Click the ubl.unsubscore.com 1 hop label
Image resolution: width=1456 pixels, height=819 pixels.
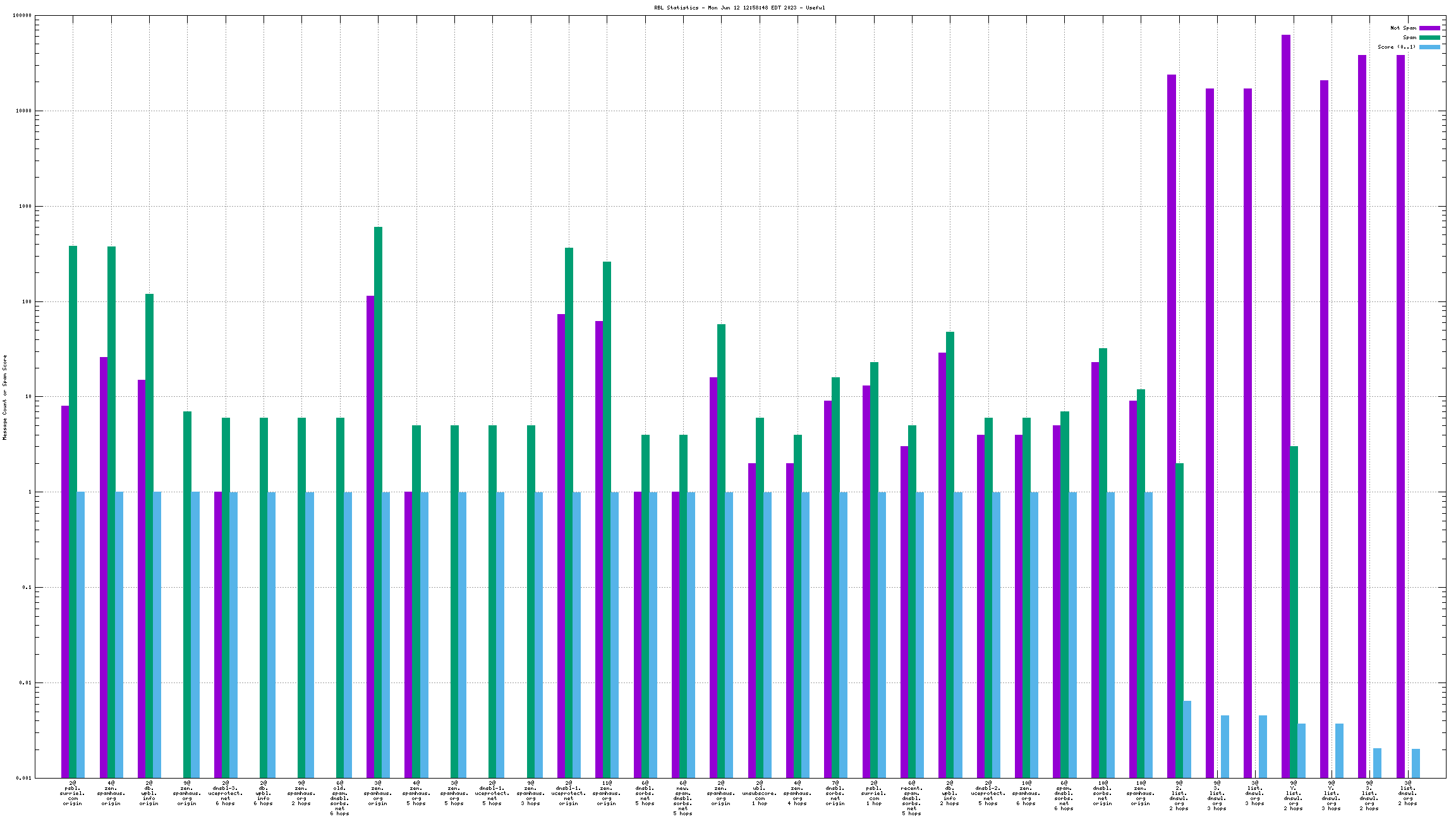click(x=760, y=793)
